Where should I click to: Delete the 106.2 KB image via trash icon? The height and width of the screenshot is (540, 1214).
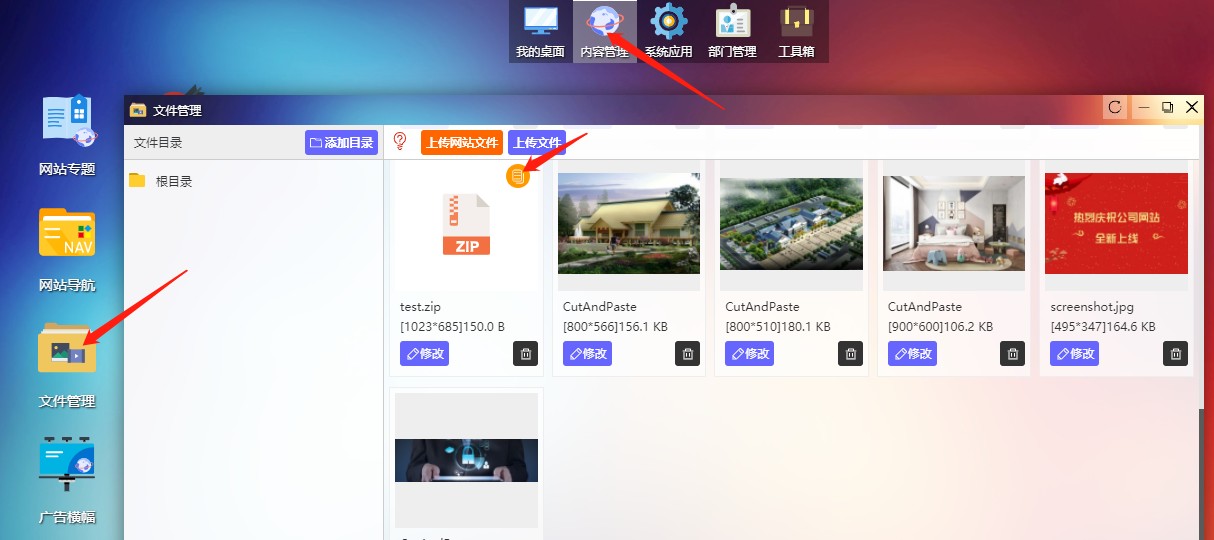click(x=1013, y=353)
